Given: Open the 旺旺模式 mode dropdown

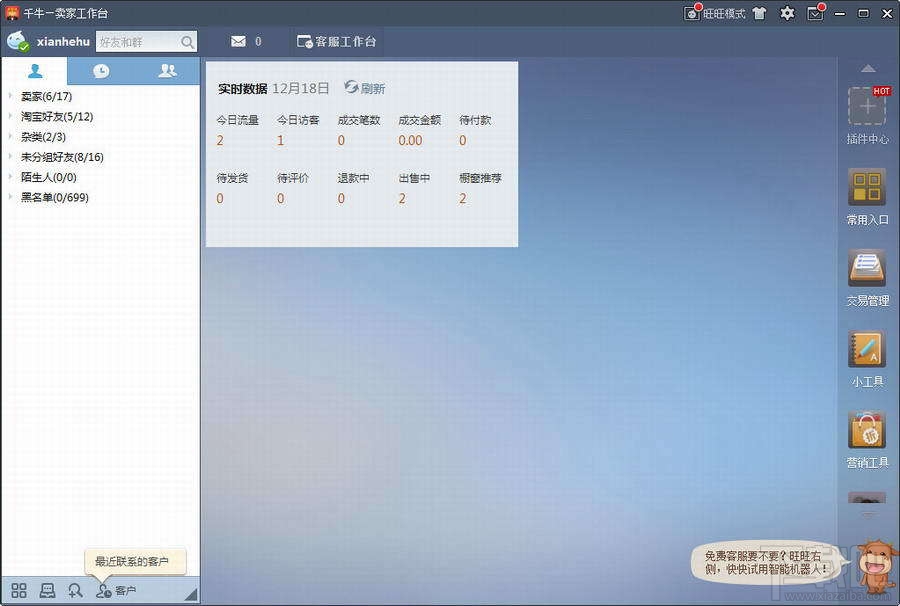Looking at the screenshot, I should coord(724,13).
